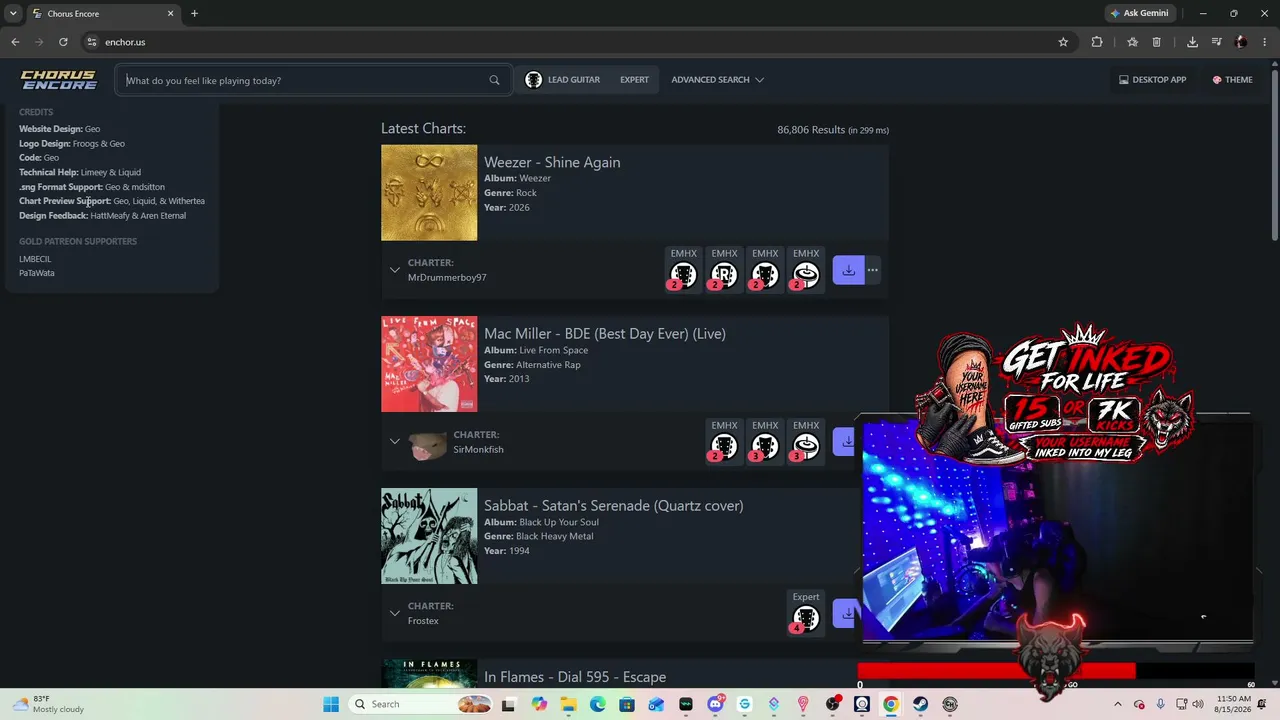Open the Windows Start menu
This screenshot has height=720, width=1280.
click(x=331, y=704)
